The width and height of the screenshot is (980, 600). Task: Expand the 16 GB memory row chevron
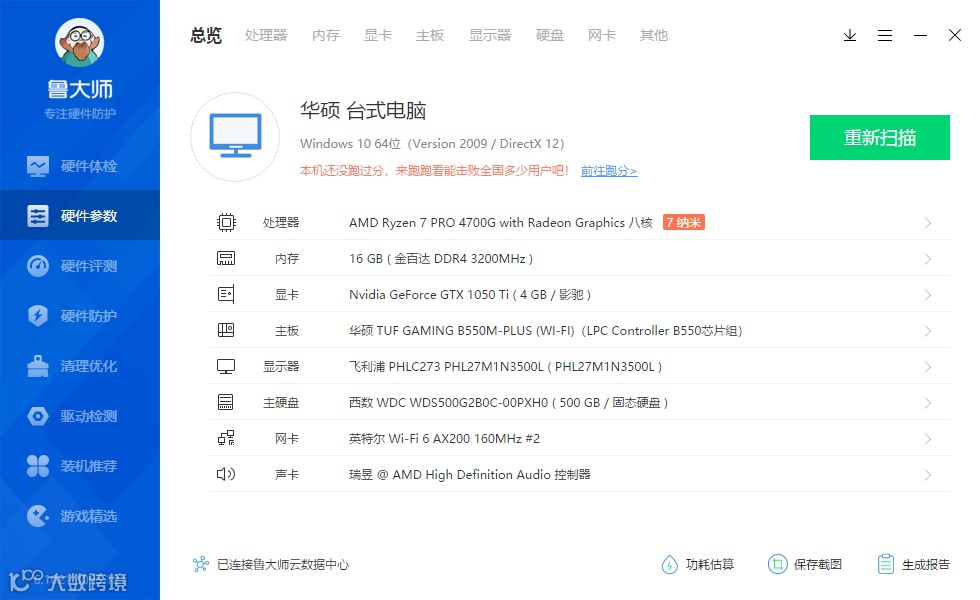point(928,259)
